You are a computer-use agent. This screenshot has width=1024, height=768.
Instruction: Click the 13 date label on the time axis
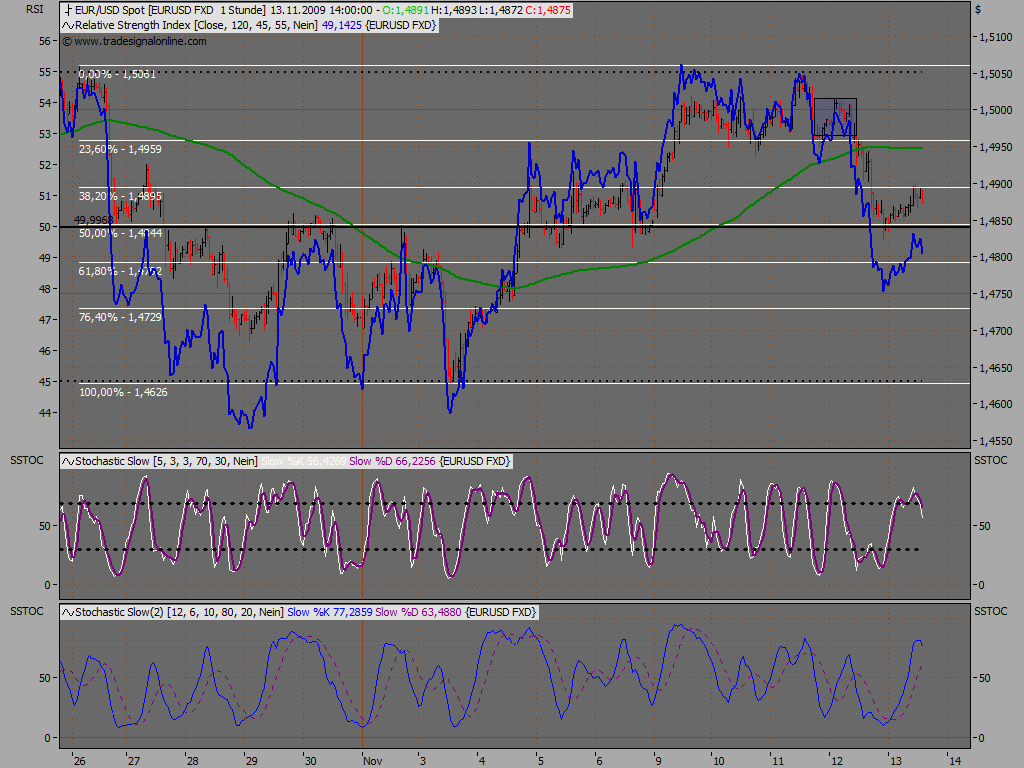(x=896, y=761)
